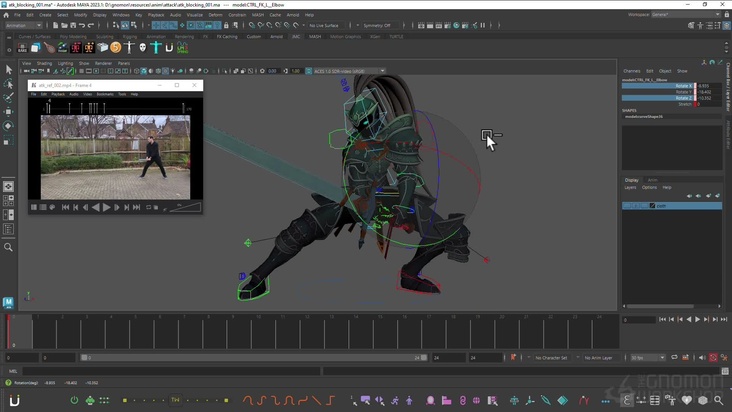Click play forward in Maya playback controls

[x=697, y=319]
